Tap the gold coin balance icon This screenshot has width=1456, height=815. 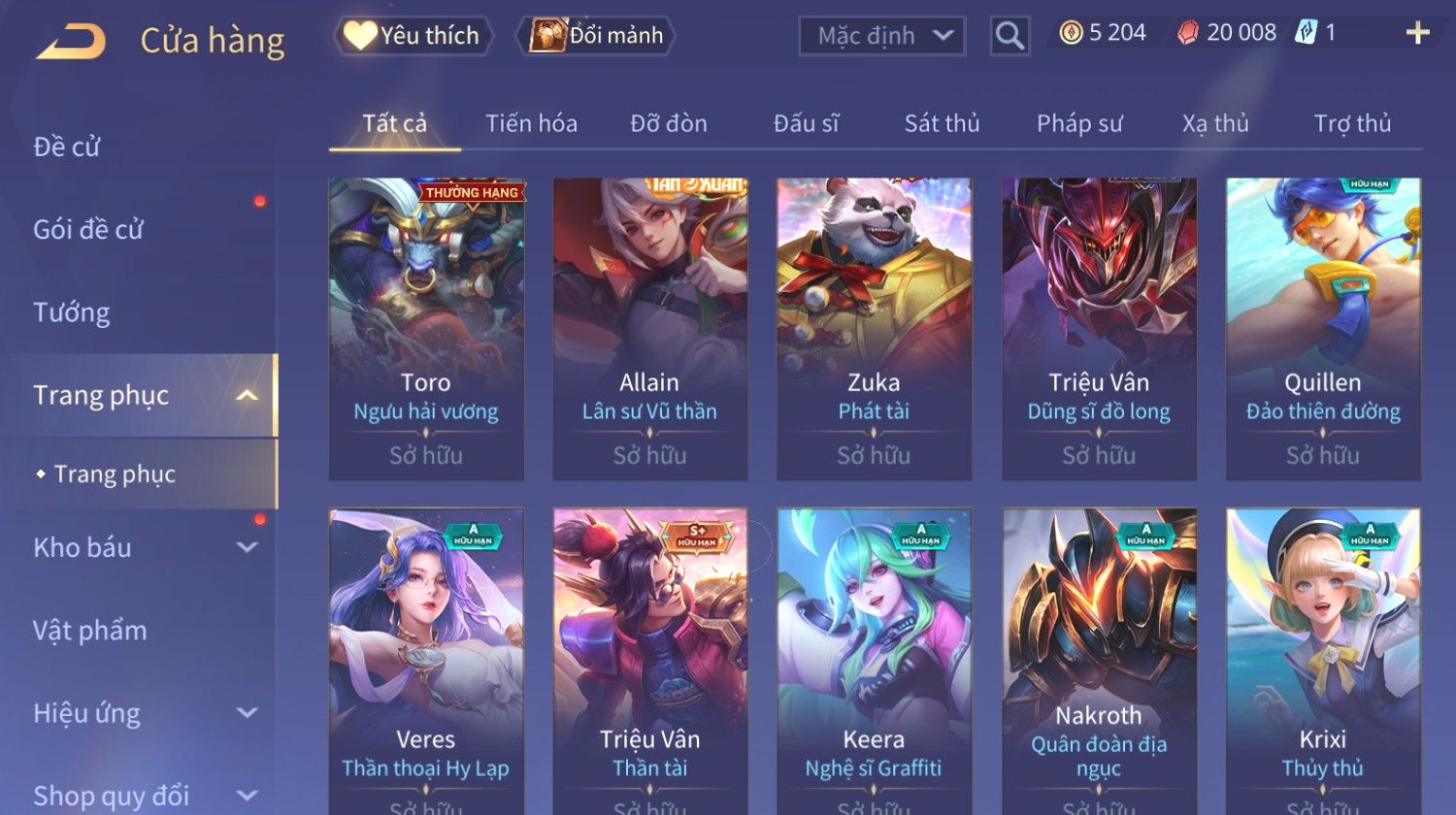point(1071,33)
